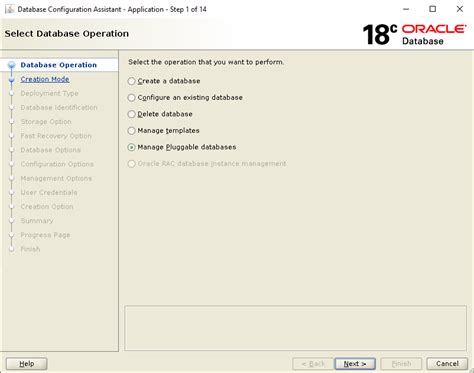Image resolution: width=474 pixels, height=373 pixels.
Task: Click the Select Database Operation heading
Action: pyautogui.click(x=67, y=34)
